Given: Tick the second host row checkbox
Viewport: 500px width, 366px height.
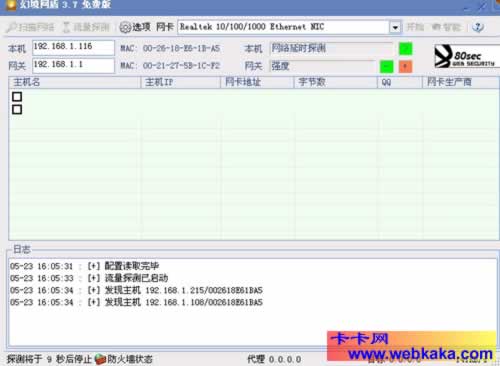Looking at the screenshot, I should point(17,109).
